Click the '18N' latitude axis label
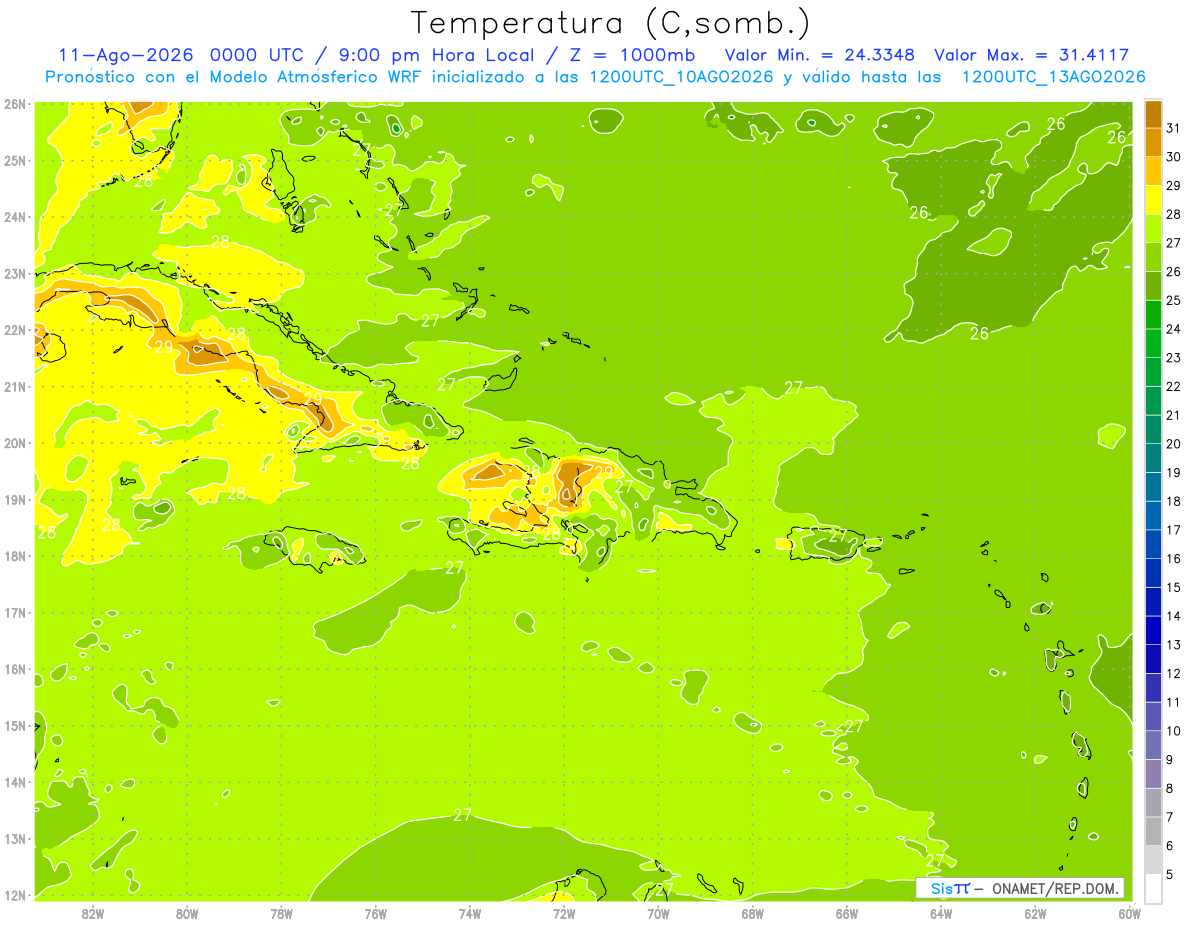The width and height of the screenshot is (1200, 927). point(15,556)
